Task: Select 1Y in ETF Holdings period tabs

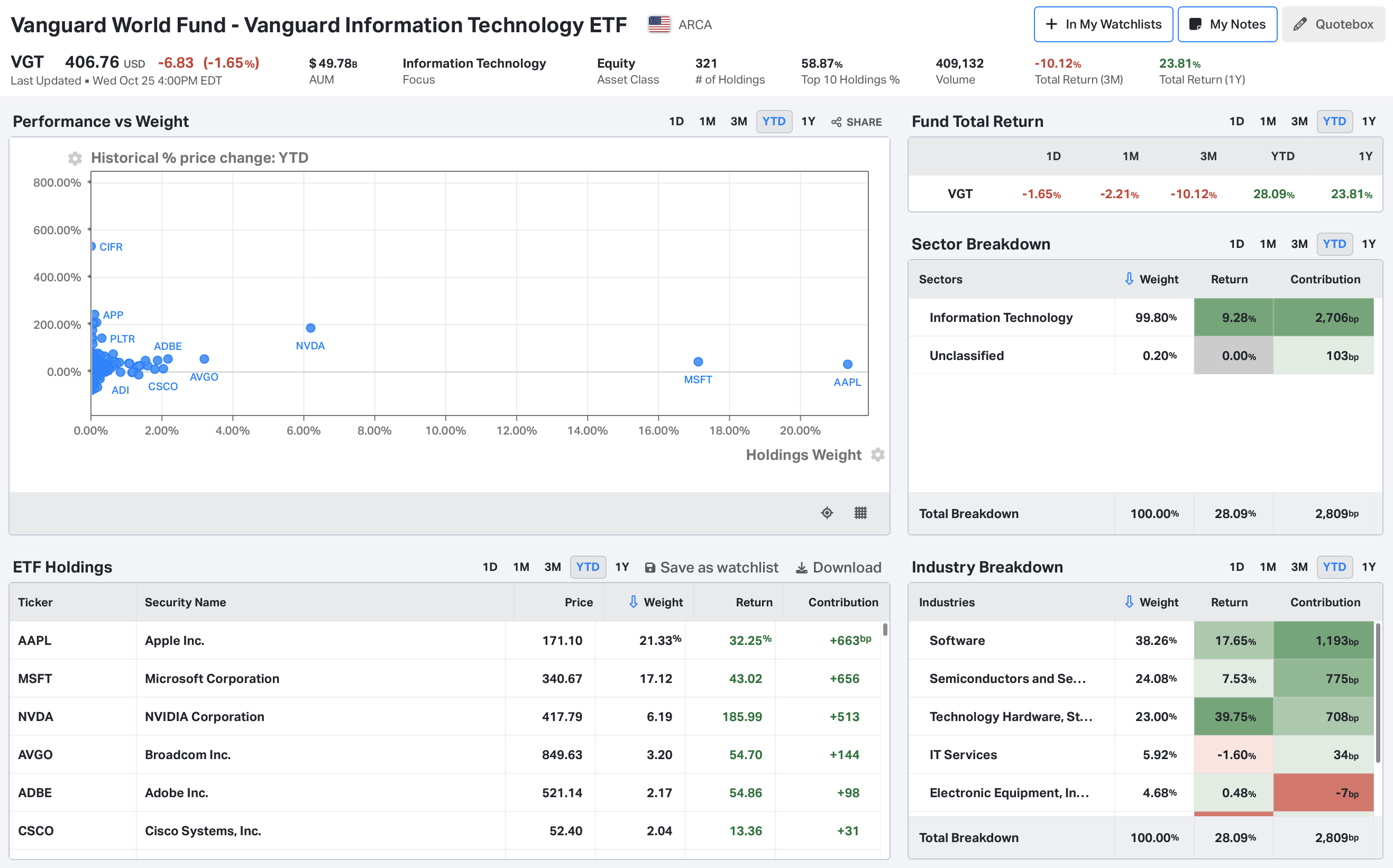Action: (622, 567)
